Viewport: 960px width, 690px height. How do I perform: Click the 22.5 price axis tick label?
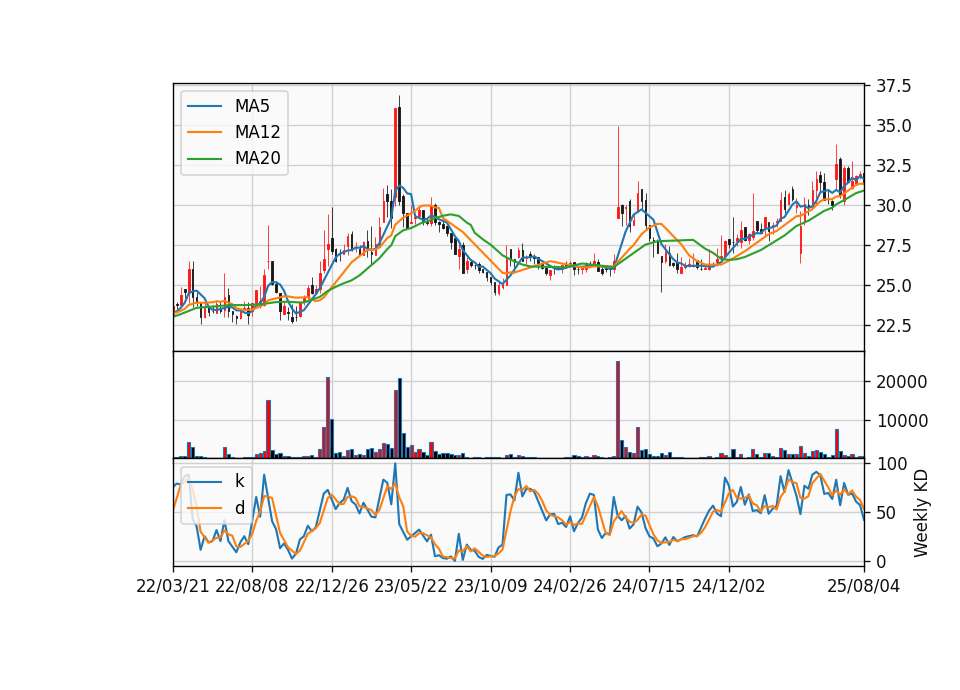click(x=893, y=326)
